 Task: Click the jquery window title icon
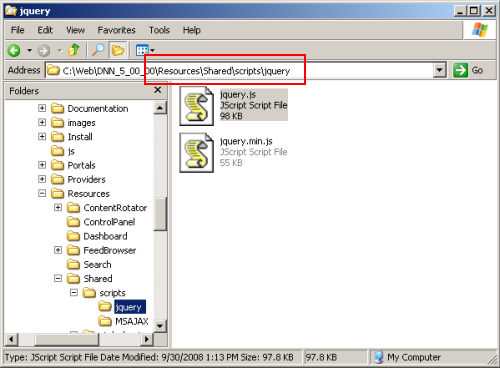coord(11,11)
